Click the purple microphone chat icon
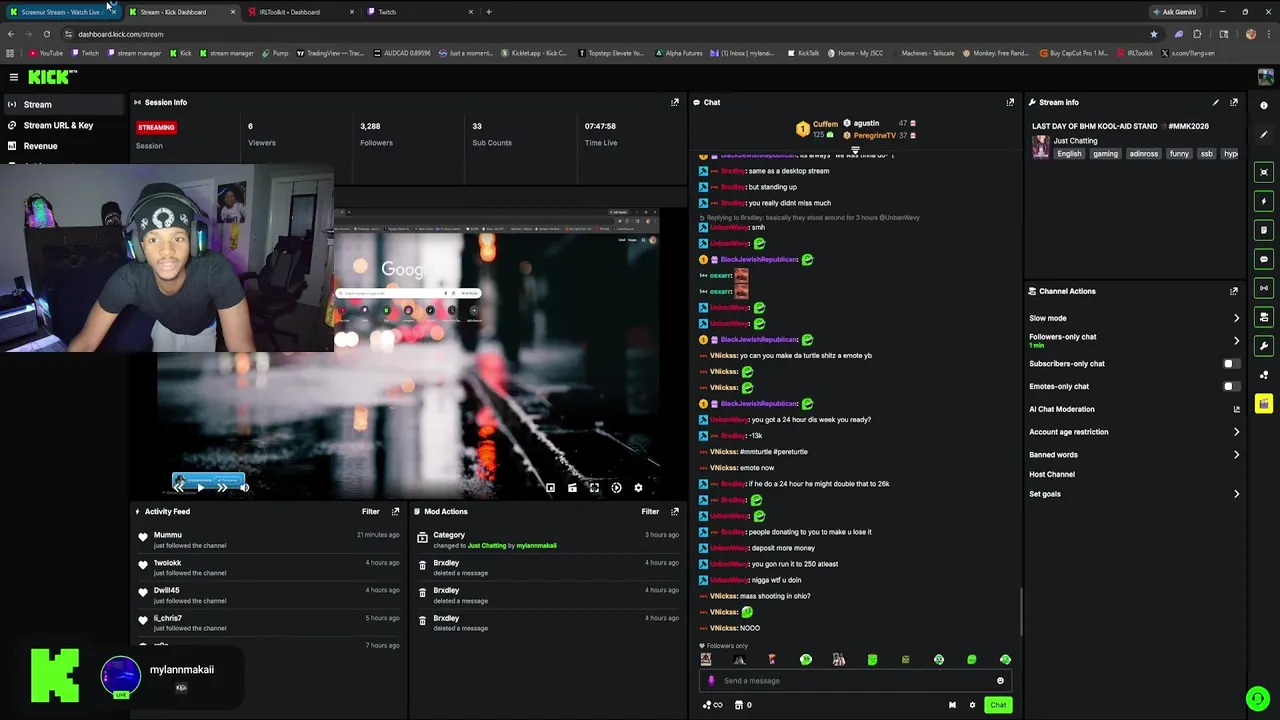Screen dimensions: 1280x720 (x=711, y=681)
